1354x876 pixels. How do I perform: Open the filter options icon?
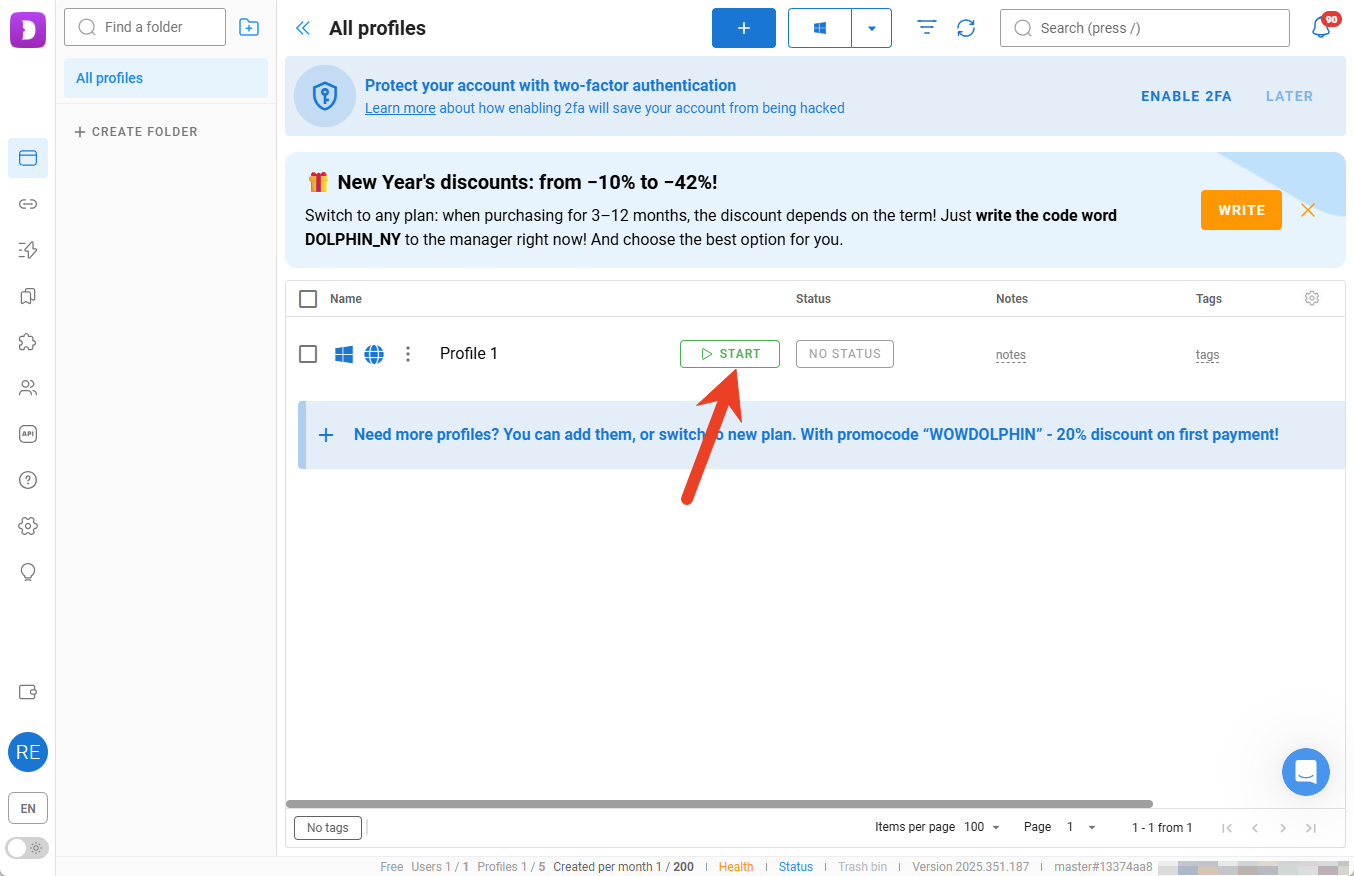927,28
